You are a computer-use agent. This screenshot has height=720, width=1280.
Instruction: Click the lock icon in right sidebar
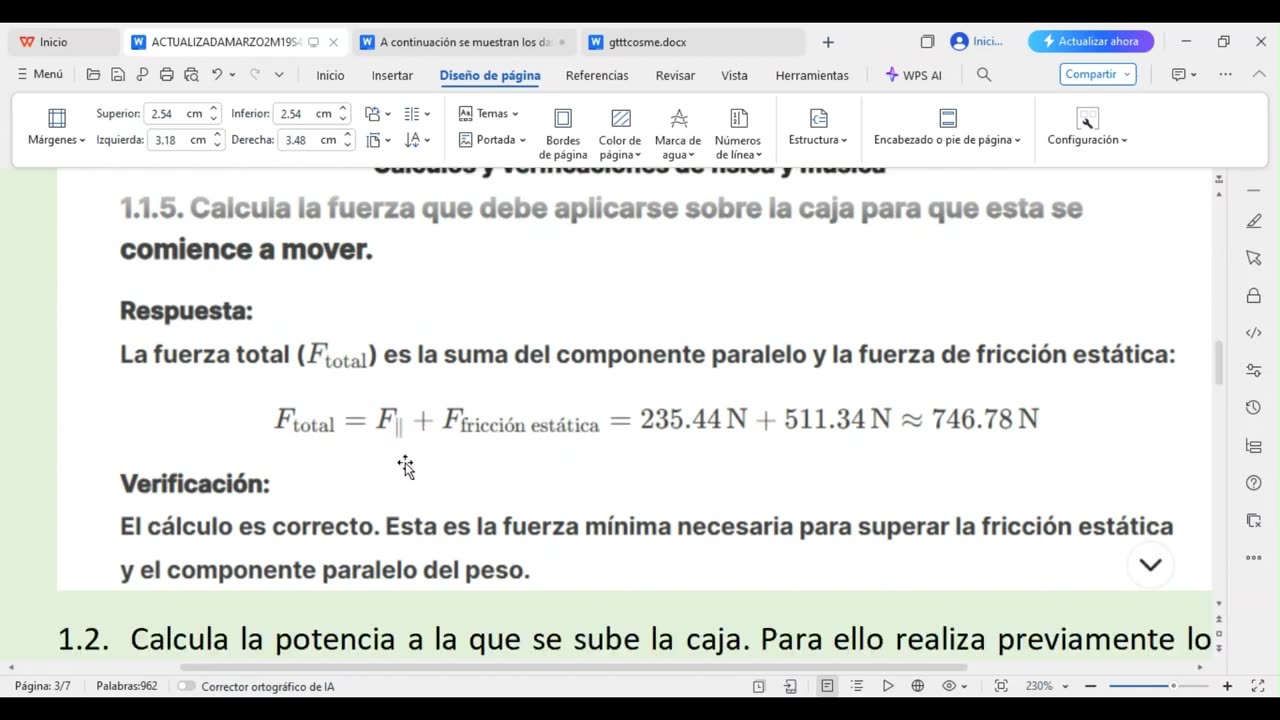[x=1254, y=295]
